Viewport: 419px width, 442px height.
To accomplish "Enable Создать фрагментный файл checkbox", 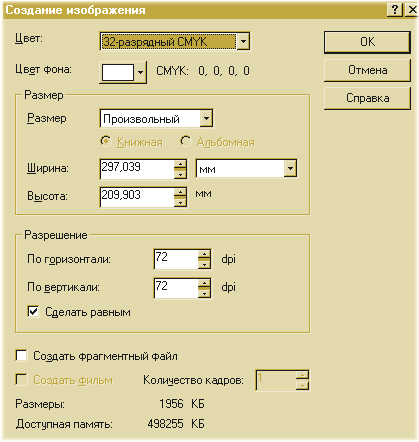I will 21,356.
